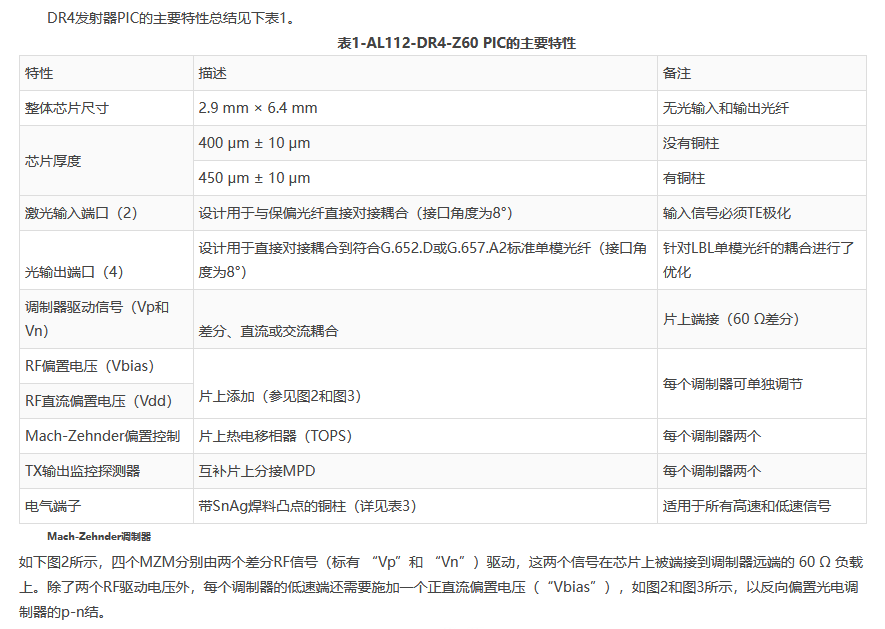Click the RF偏置电压（Vbias）cell

click(90, 366)
